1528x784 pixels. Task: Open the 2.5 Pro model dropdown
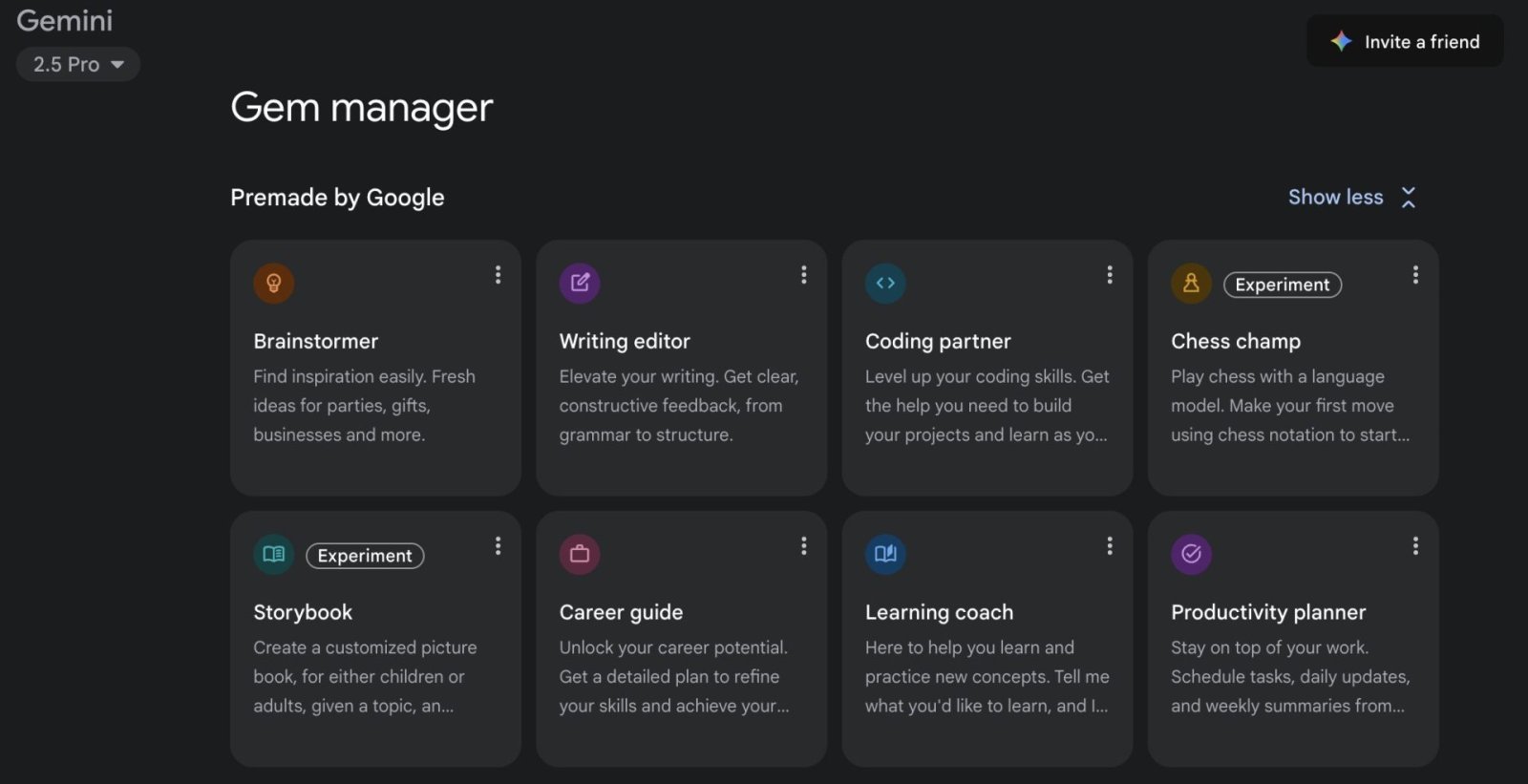coord(78,64)
